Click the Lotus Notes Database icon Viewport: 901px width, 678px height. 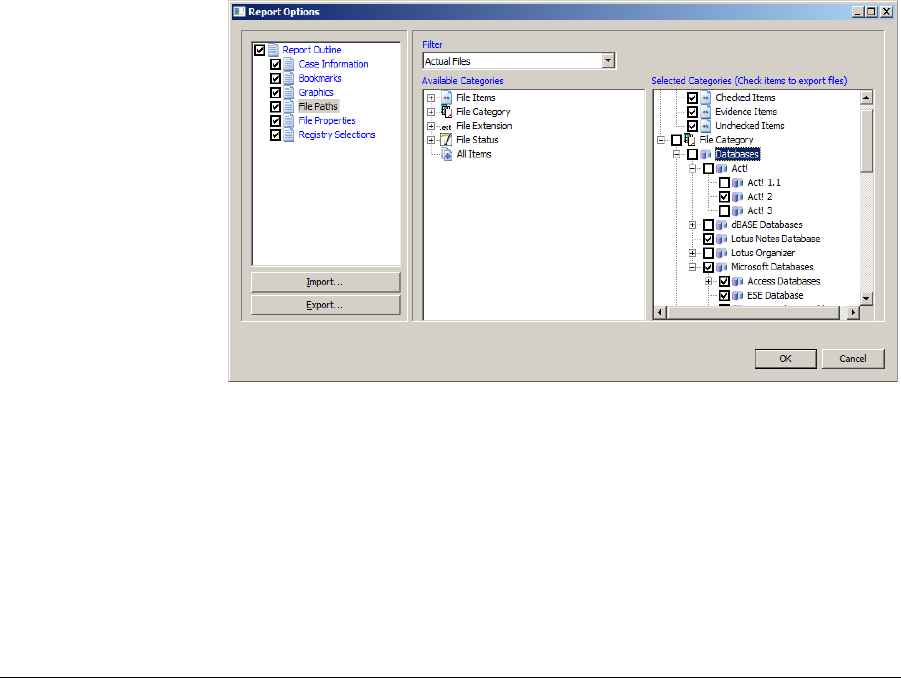pos(722,239)
